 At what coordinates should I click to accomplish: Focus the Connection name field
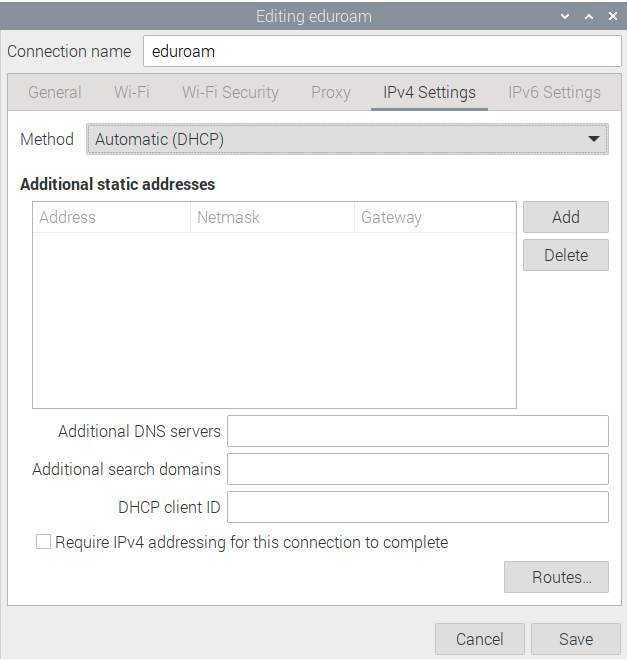[382, 51]
